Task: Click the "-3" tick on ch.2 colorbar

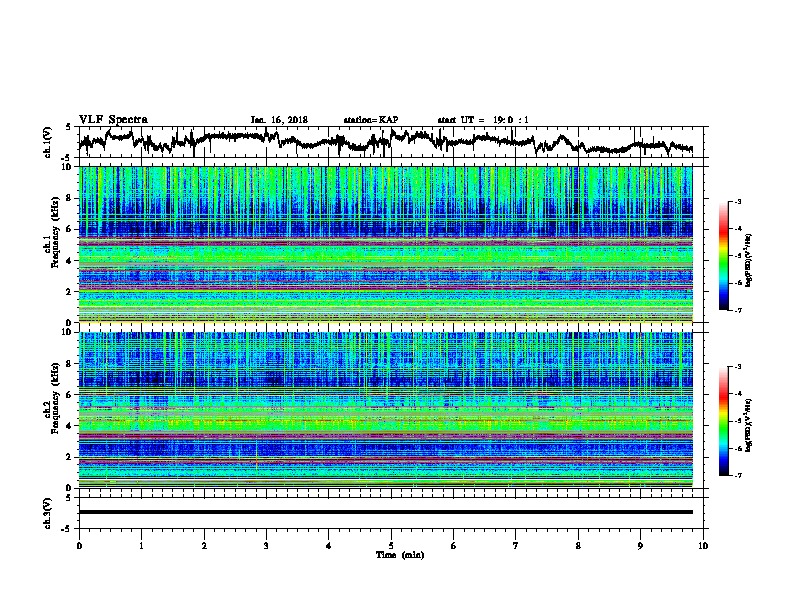Action: pyautogui.click(x=738, y=367)
